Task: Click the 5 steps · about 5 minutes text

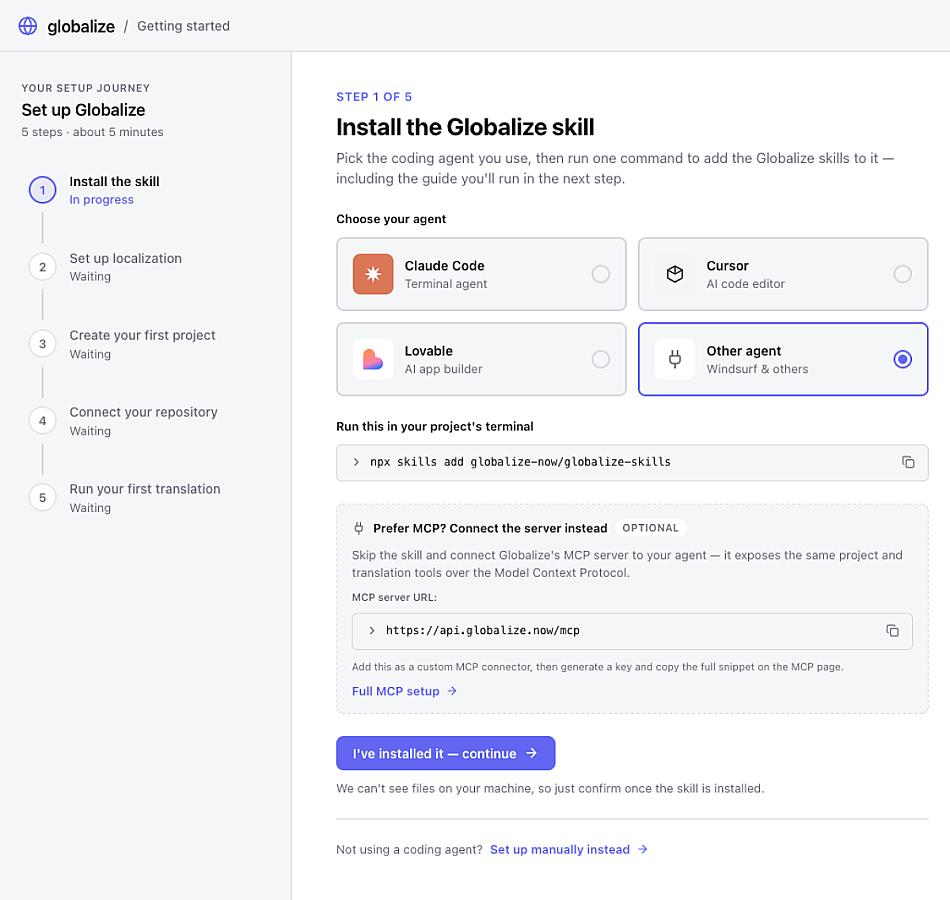Action: click(93, 132)
